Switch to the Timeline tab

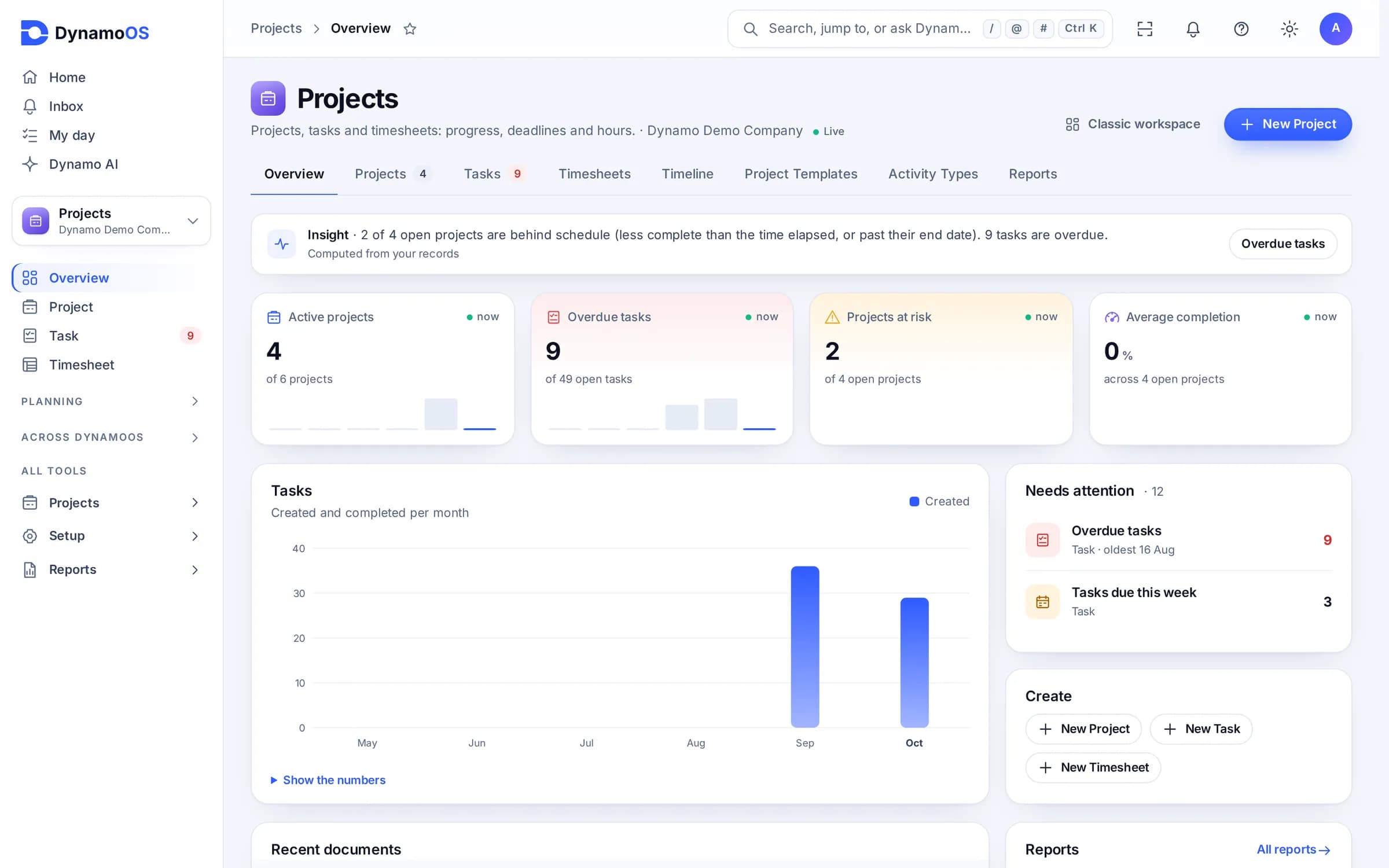pyautogui.click(x=688, y=174)
